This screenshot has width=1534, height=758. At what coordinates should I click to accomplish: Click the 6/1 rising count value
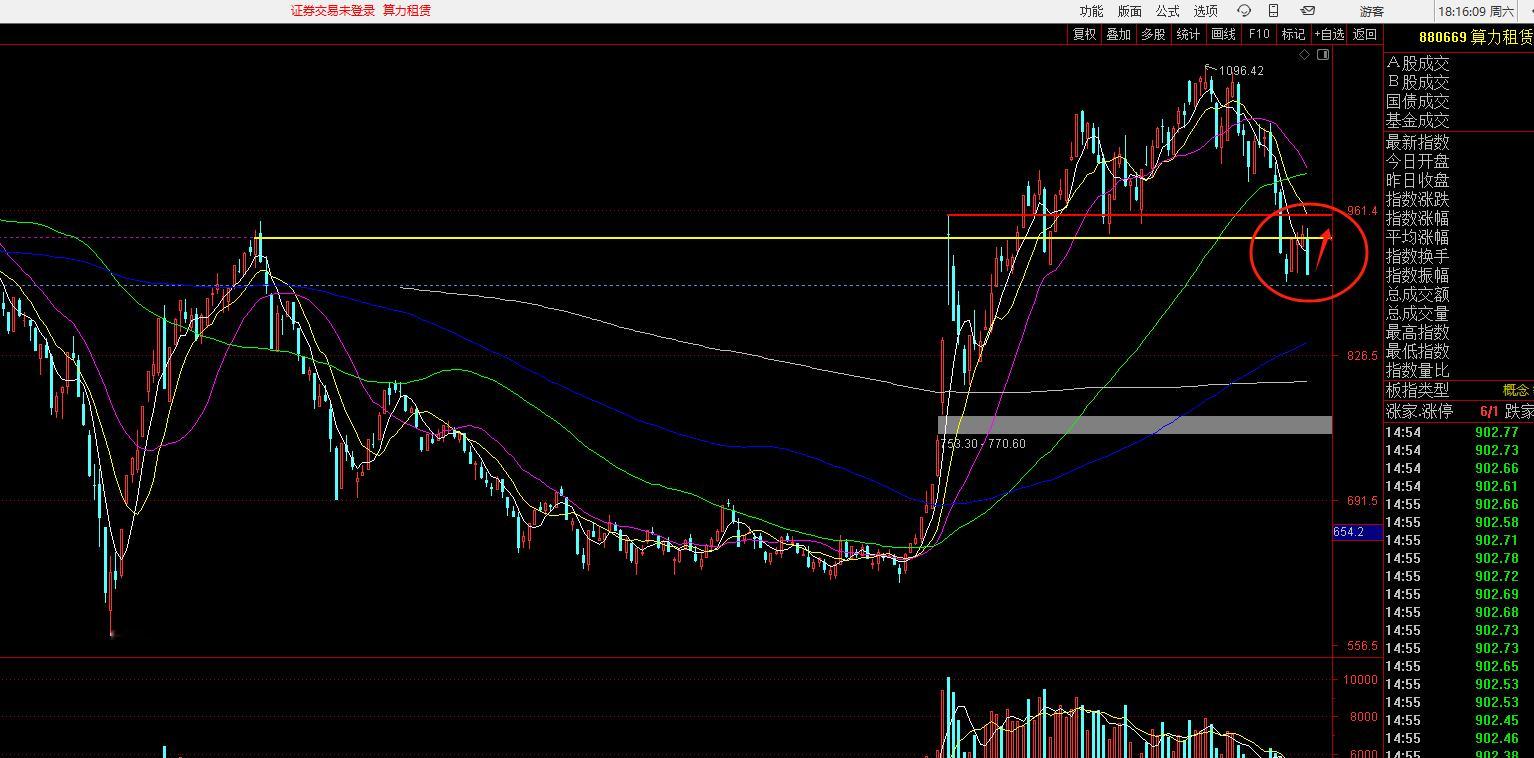coord(1489,412)
